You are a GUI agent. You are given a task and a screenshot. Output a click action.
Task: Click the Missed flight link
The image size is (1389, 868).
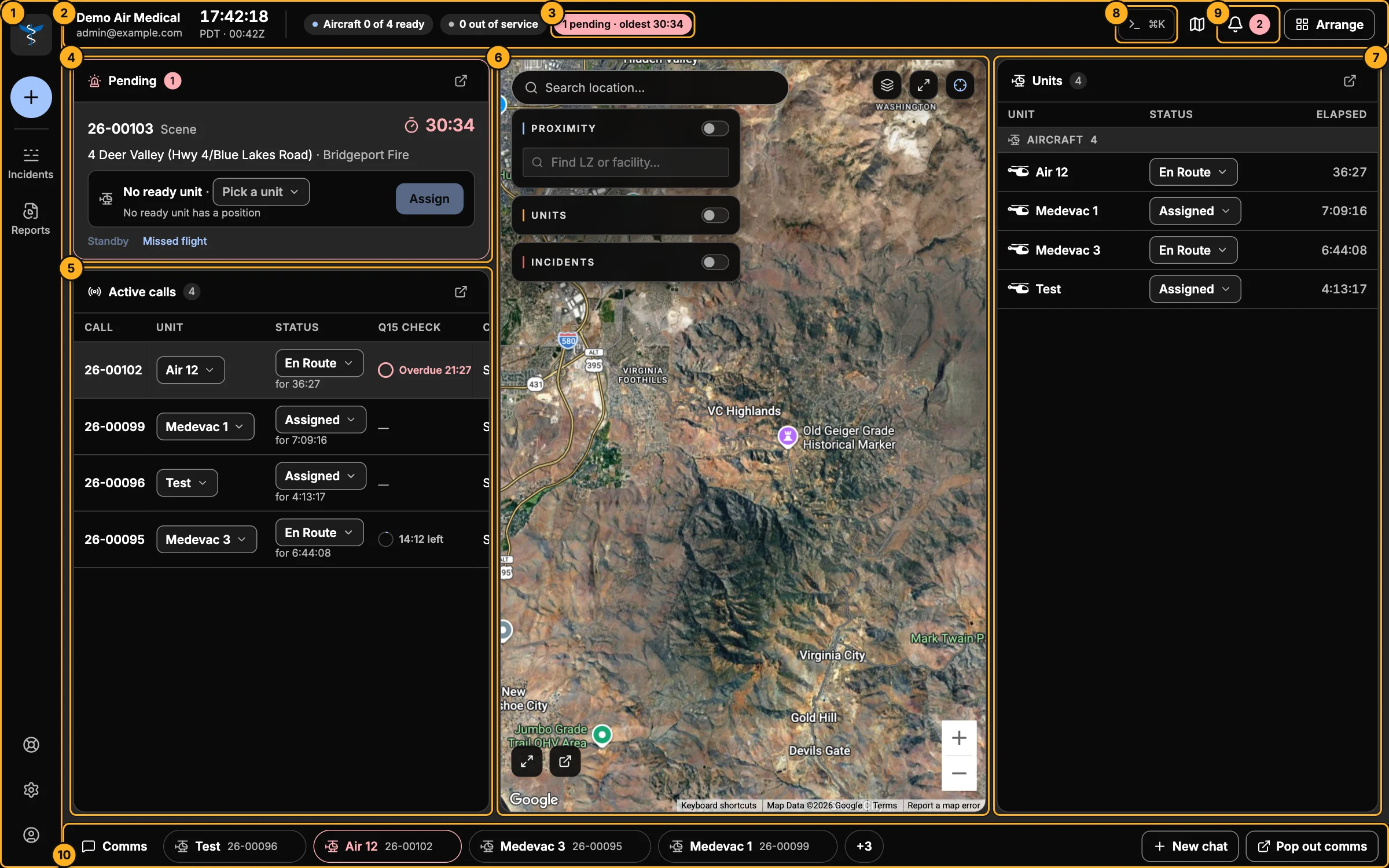coord(175,241)
